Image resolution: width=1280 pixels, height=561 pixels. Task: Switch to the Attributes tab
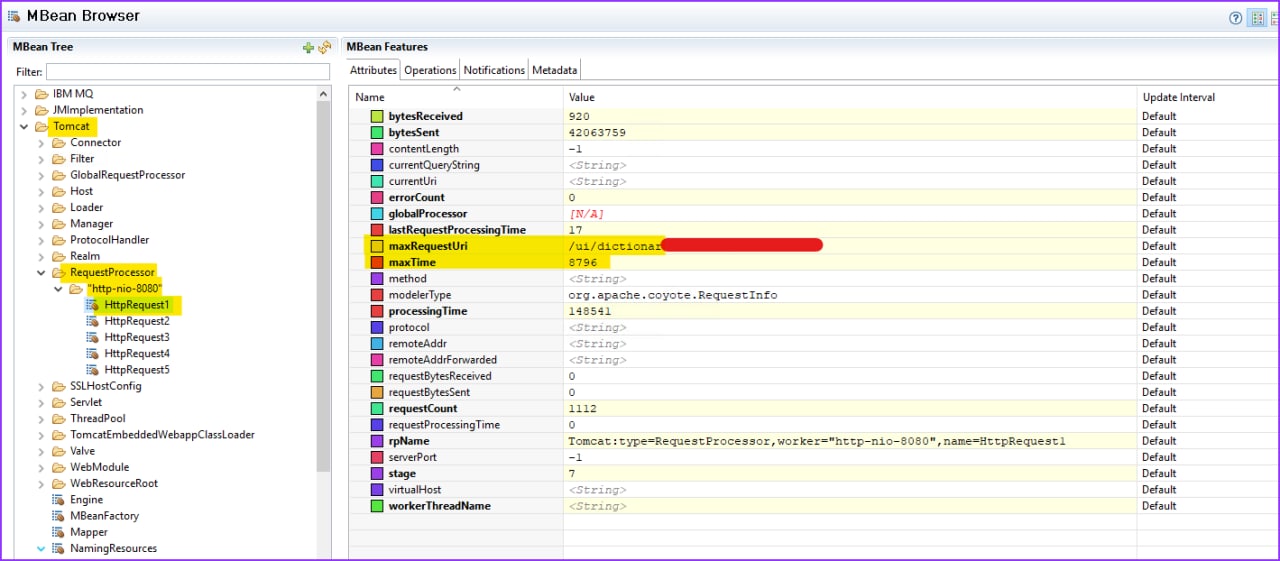coord(373,70)
